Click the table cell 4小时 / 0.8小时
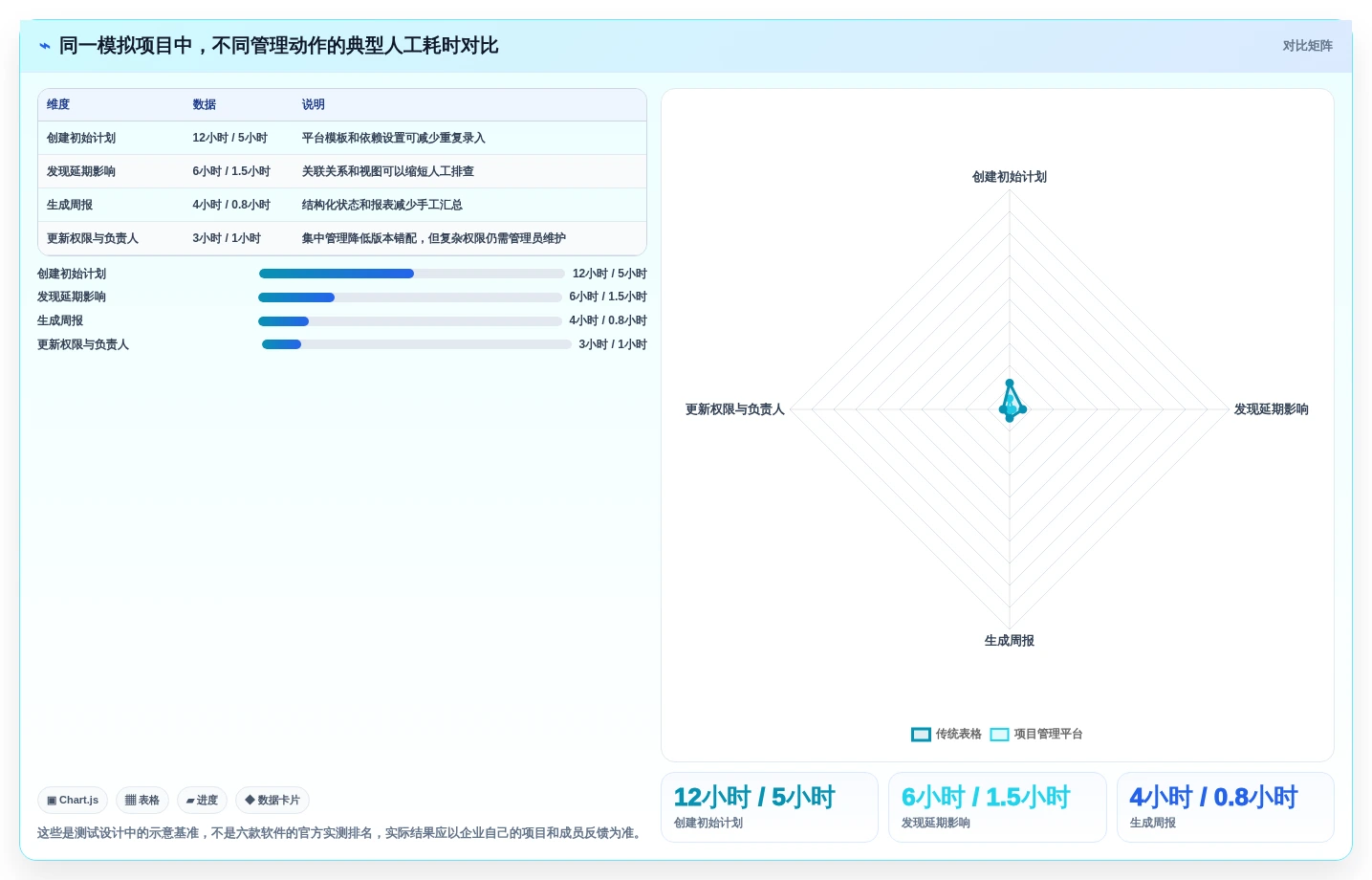The height and width of the screenshot is (880, 1372). [231, 205]
